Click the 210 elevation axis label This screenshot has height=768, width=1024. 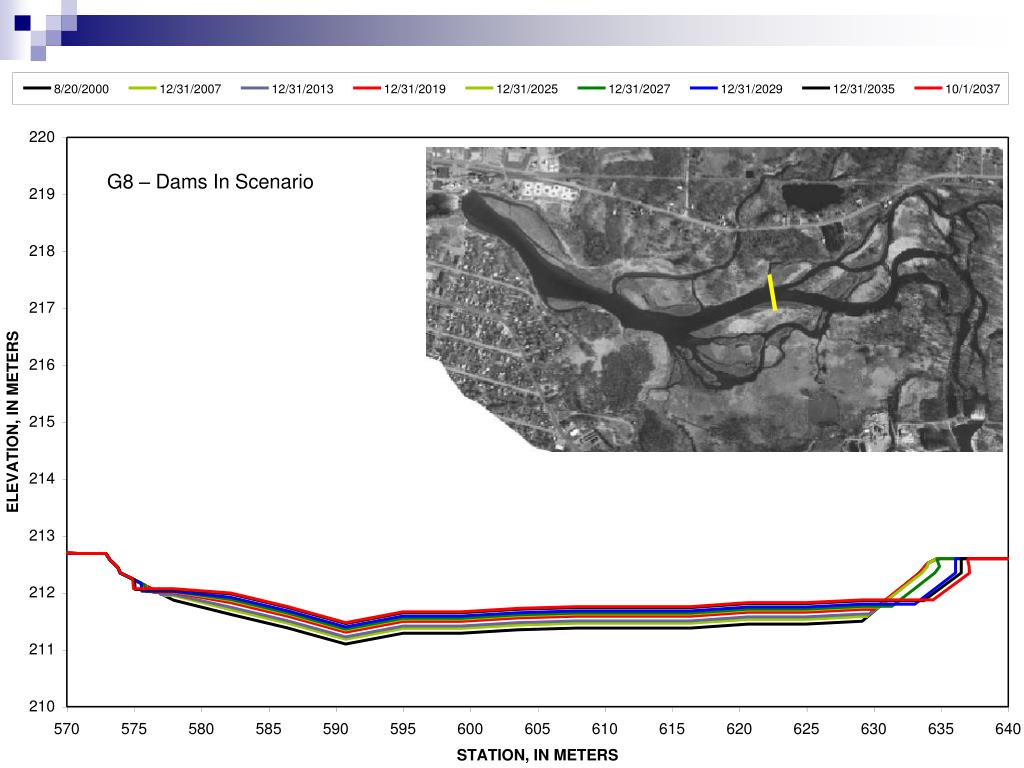point(42,707)
